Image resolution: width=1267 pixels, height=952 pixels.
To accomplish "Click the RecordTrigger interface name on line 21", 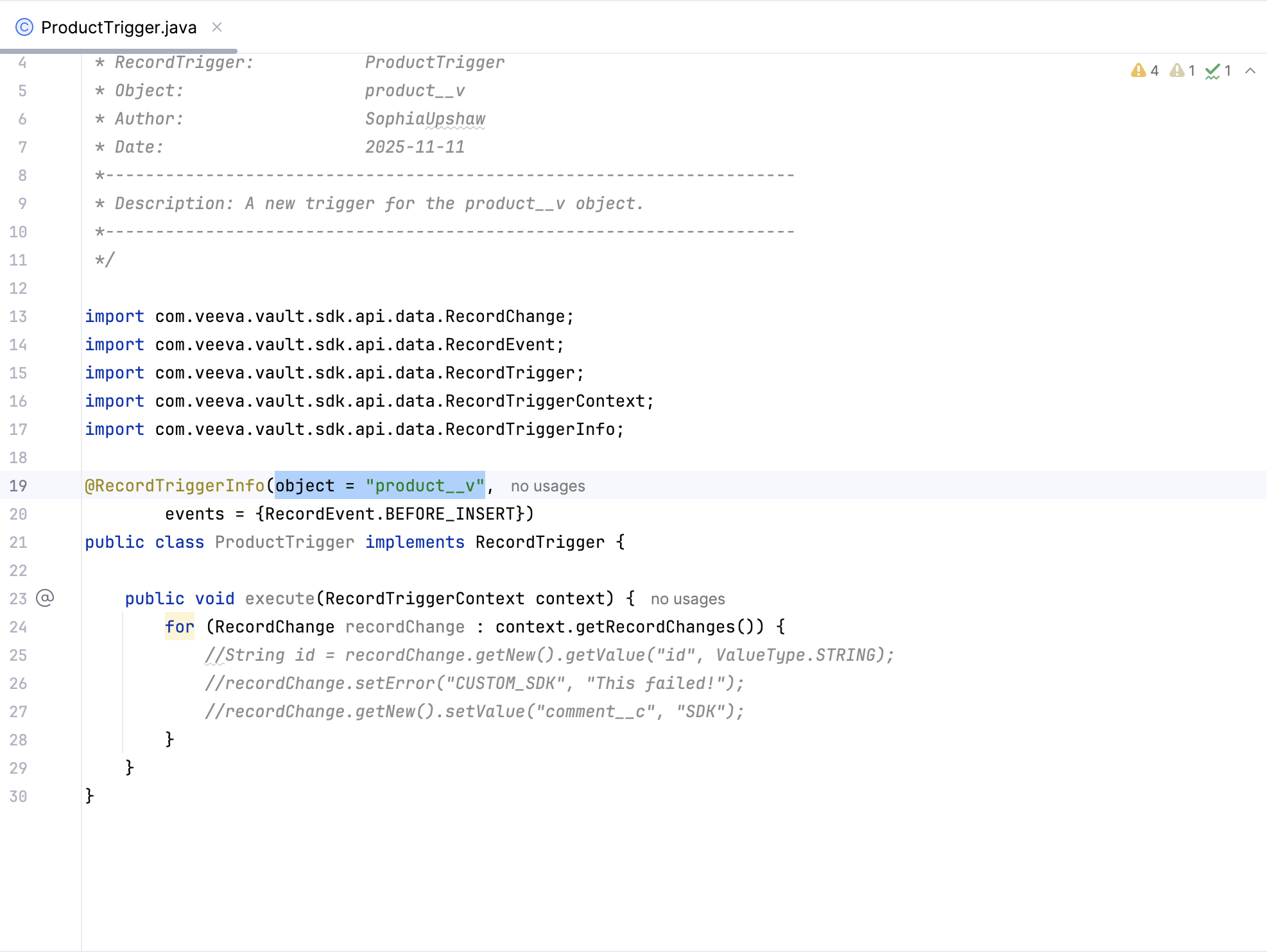I will click(x=540, y=542).
